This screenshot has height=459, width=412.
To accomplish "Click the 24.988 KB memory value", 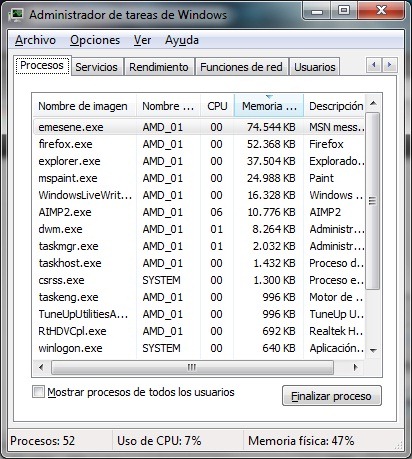I will click(271, 178).
